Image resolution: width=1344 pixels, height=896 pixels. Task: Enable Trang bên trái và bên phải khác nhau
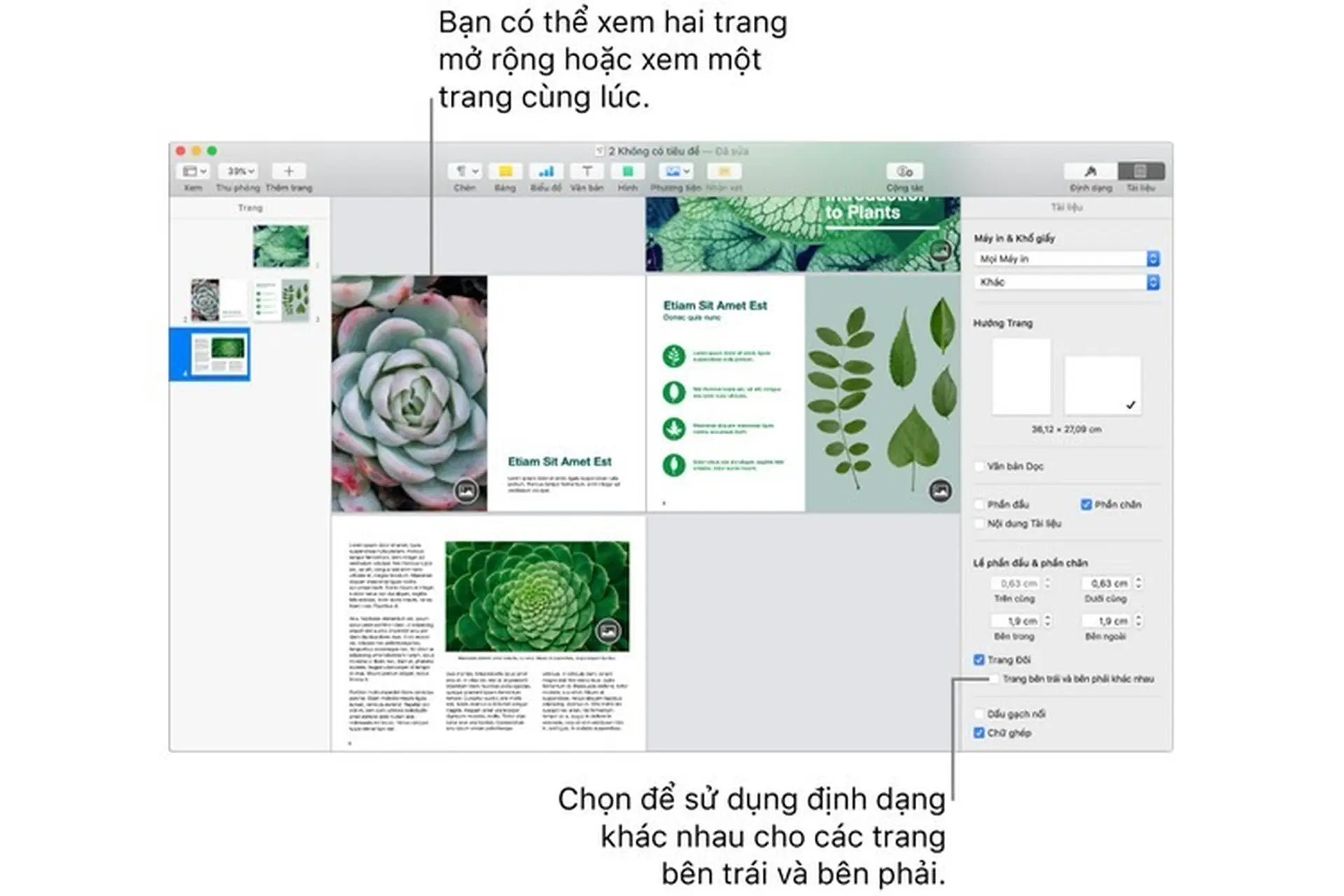point(994,679)
